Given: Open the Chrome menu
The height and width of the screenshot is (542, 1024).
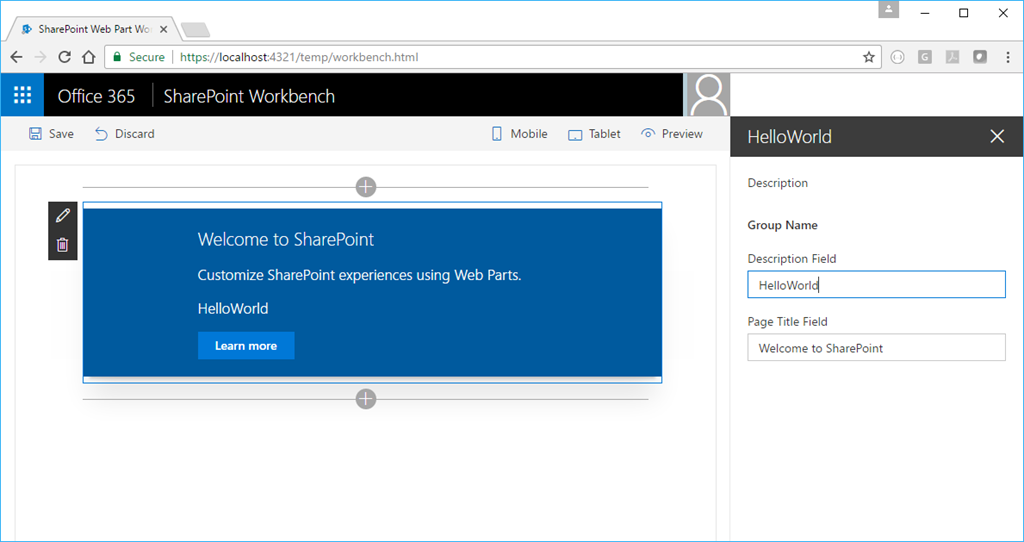Looking at the screenshot, I should 1008,57.
